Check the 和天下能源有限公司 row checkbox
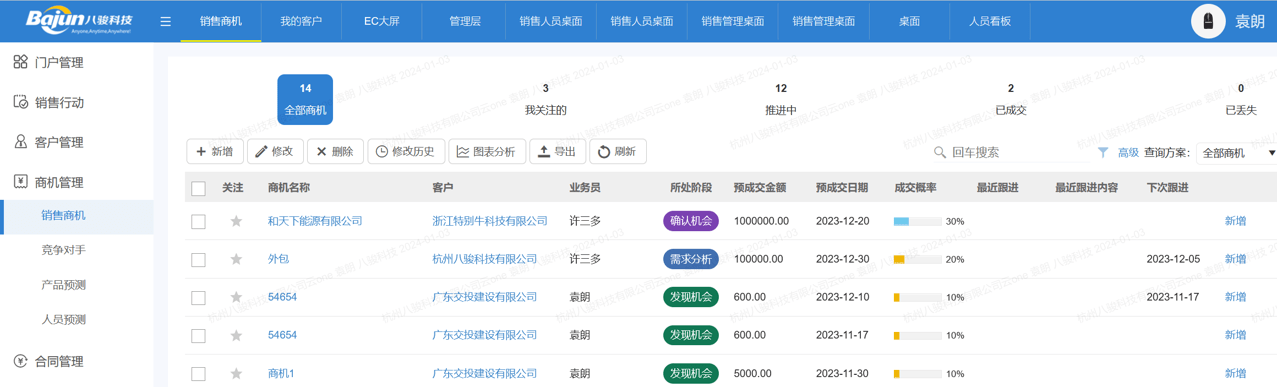This screenshot has height=387, width=1277. 198,221
